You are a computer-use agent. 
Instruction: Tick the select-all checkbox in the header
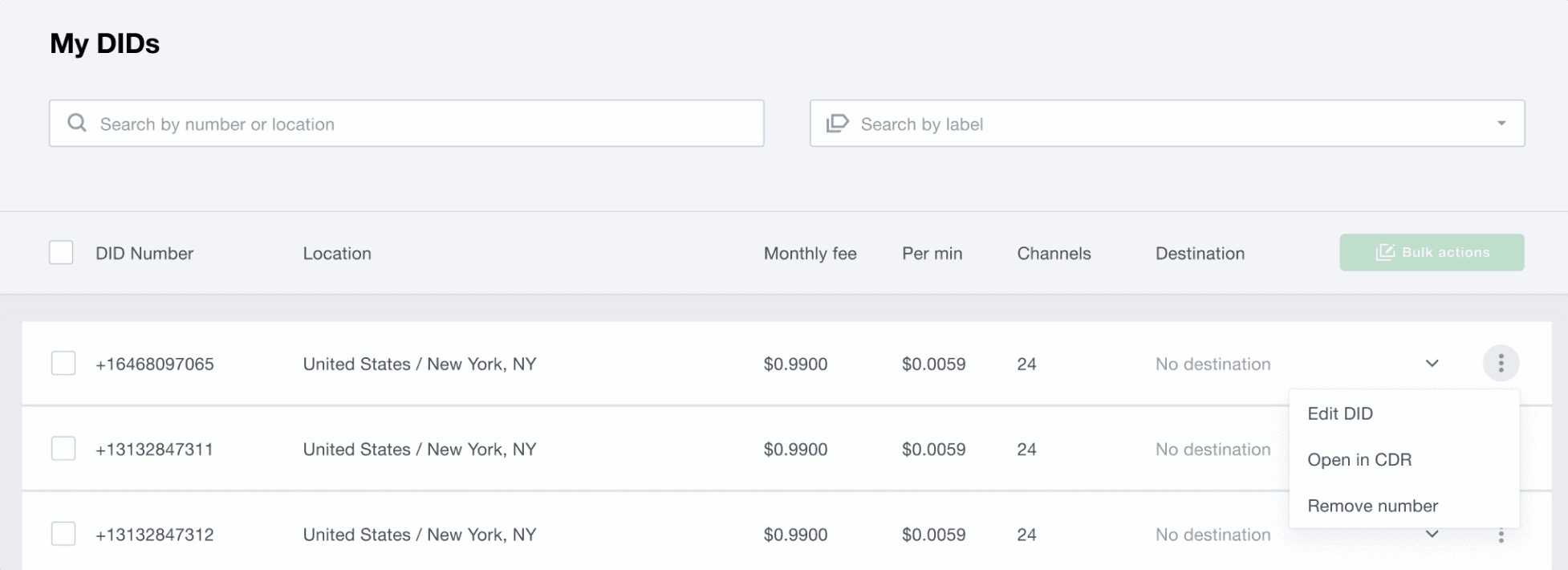click(61, 252)
